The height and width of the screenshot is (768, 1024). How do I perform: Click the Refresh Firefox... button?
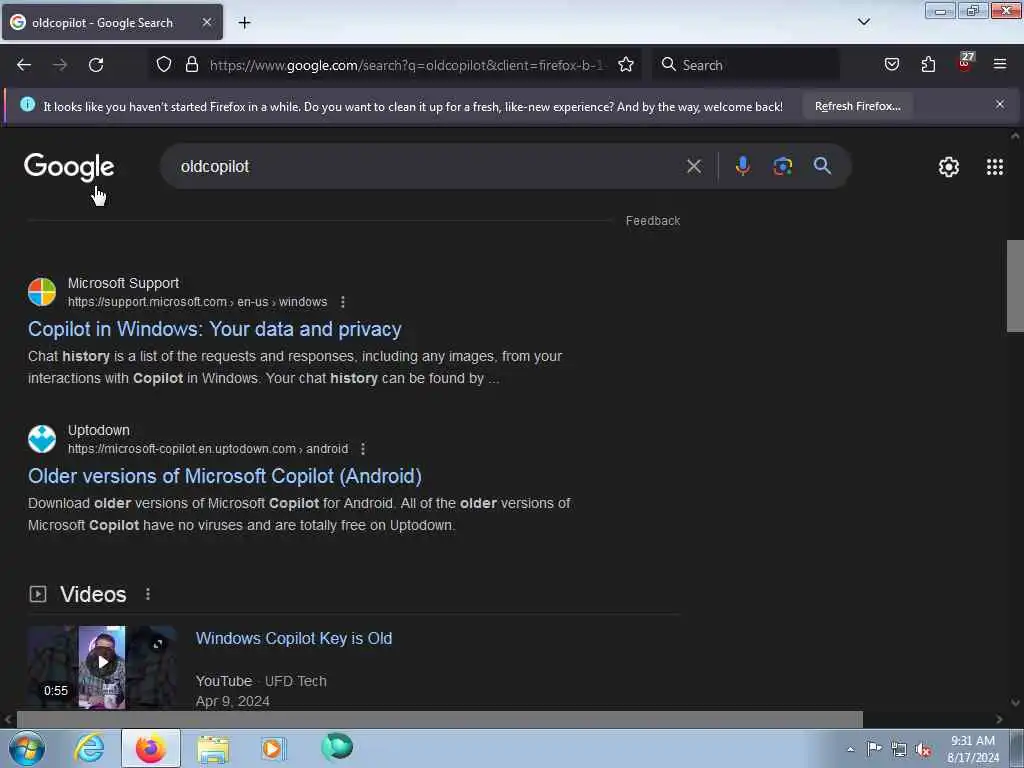tap(857, 106)
